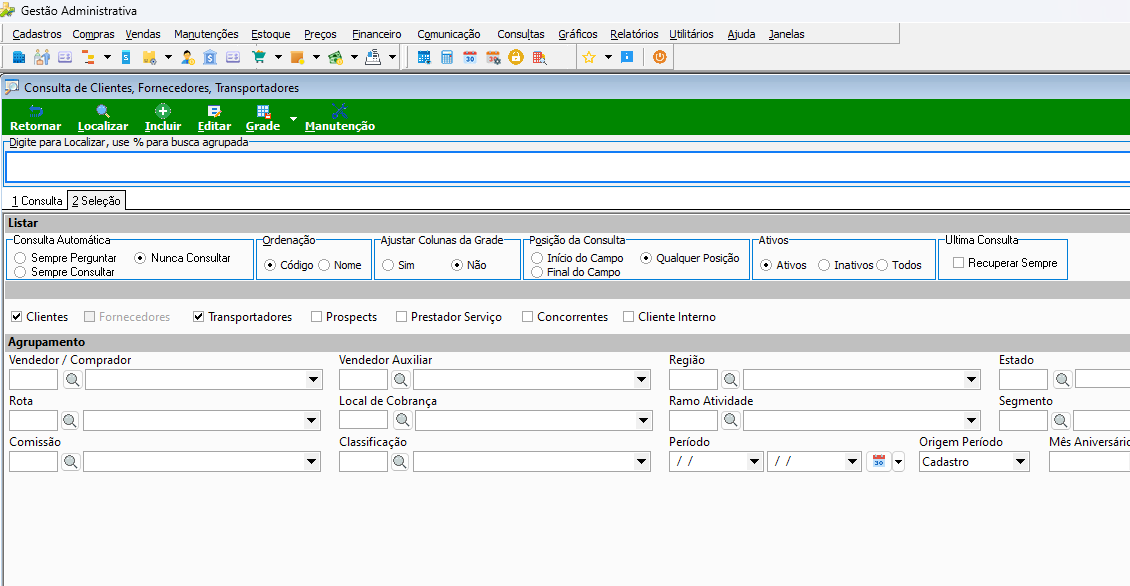Open the Utilitários menu
The image size is (1130, 586).
(691, 34)
